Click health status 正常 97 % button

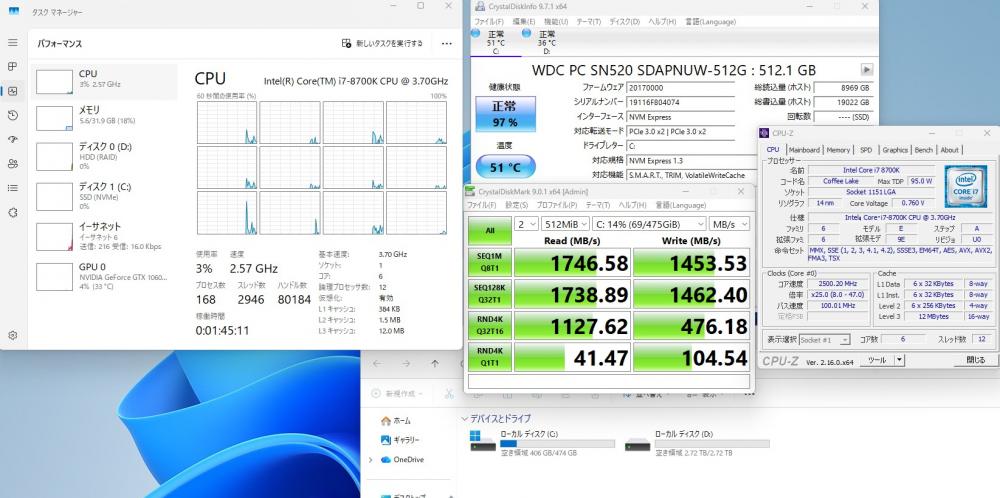pos(505,114)
